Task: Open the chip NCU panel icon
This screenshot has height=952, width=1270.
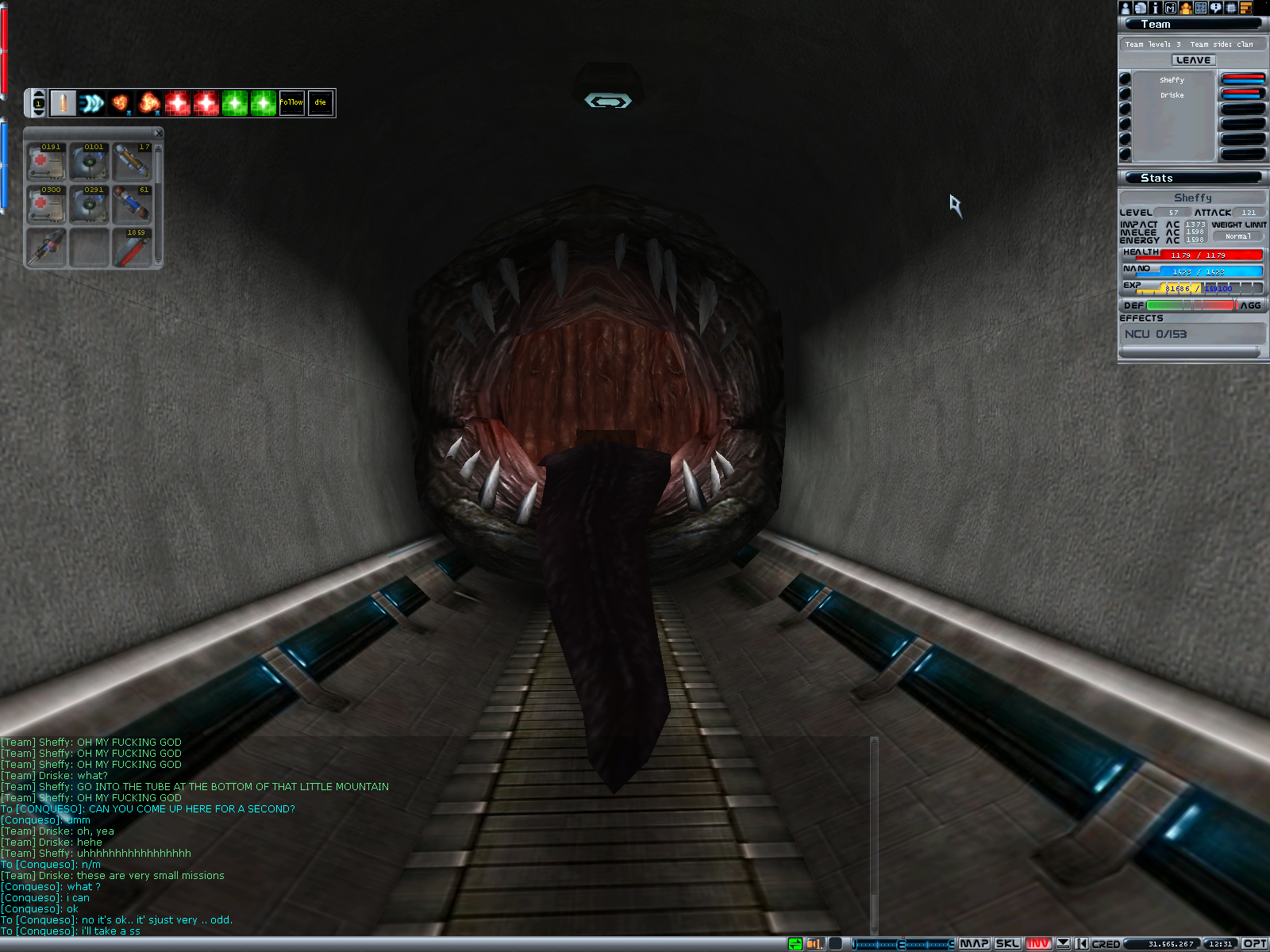Action: point(1231,8)
